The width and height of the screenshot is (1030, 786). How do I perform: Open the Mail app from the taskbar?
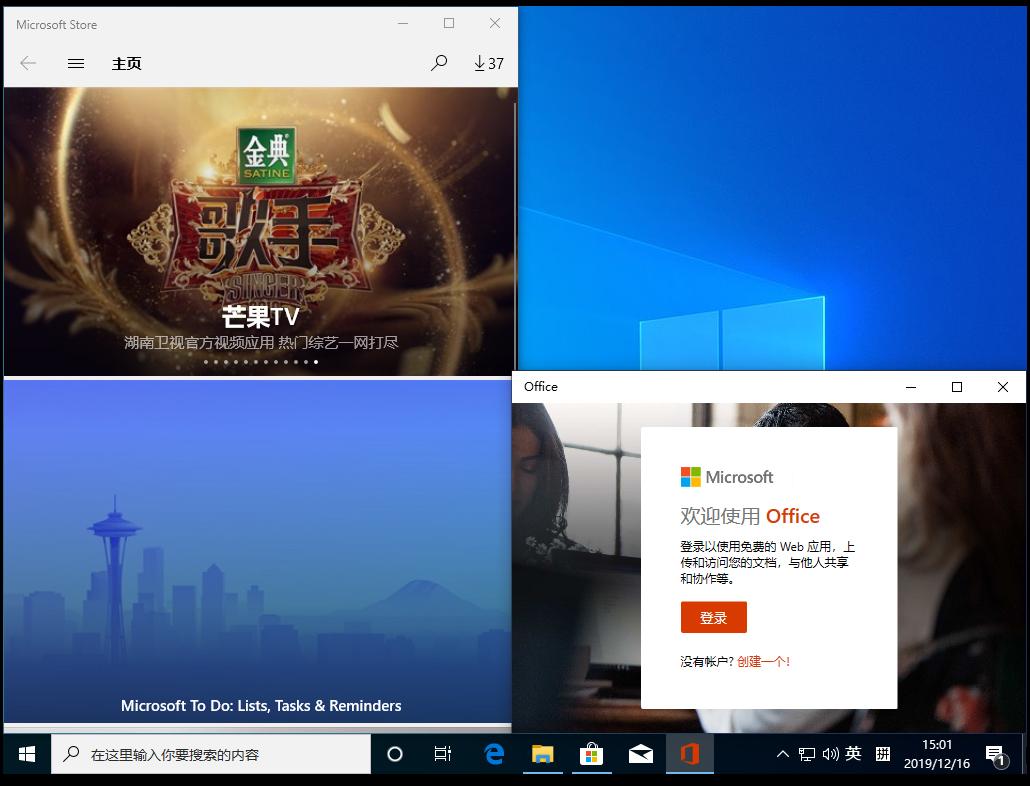(640, 754)
